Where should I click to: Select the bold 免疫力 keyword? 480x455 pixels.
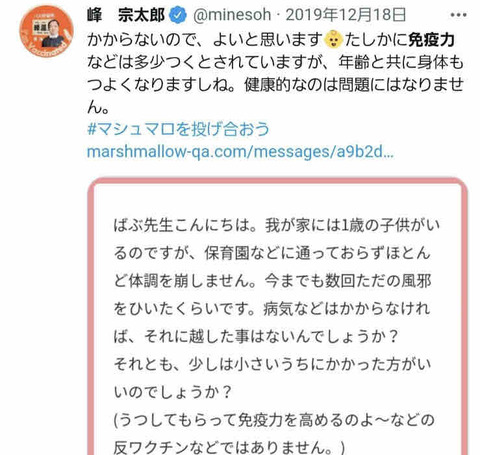432,40
